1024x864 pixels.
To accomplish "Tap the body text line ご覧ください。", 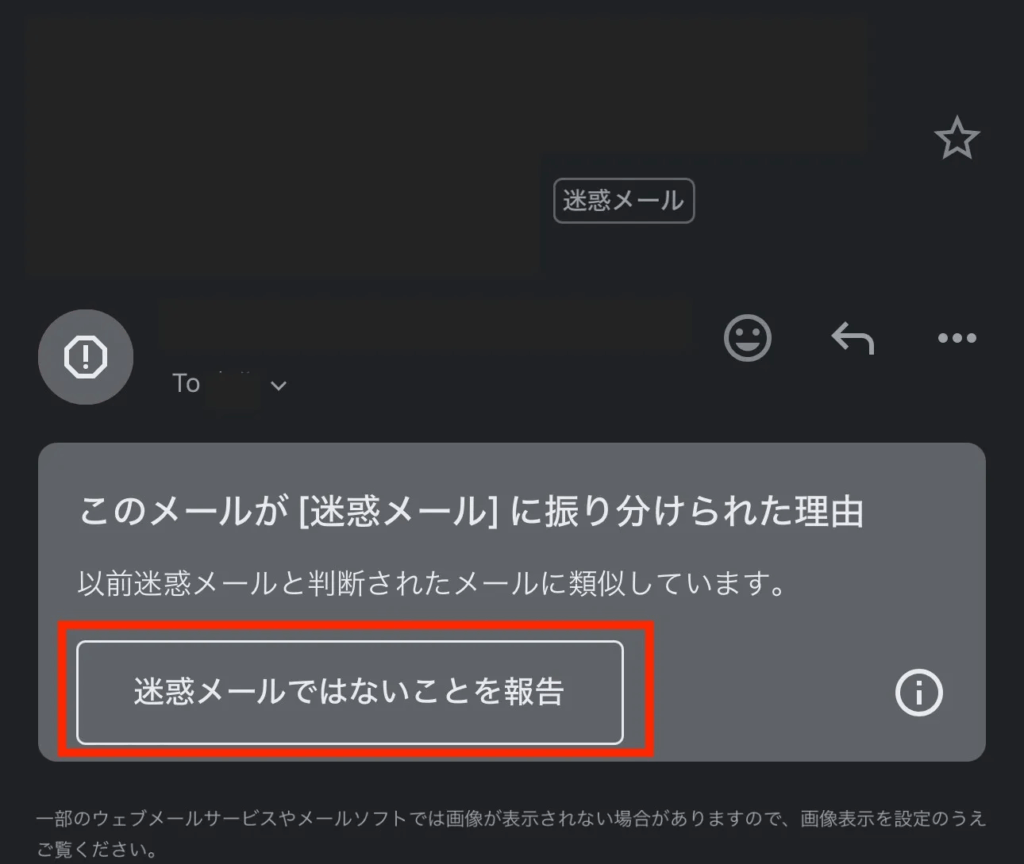I will pos(97,849).
